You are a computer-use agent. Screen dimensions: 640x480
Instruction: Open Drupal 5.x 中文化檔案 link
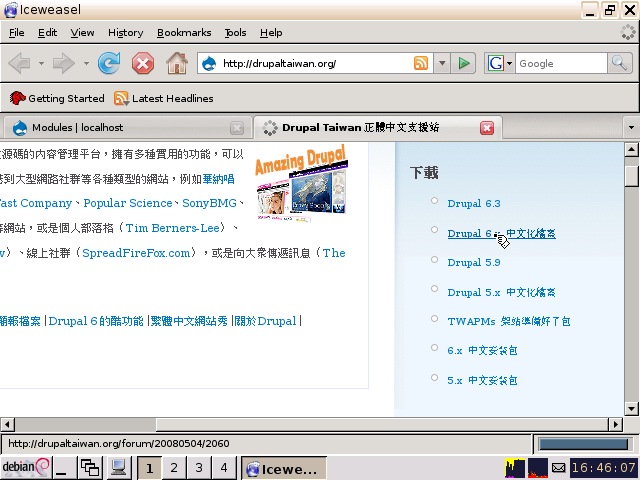502,292
